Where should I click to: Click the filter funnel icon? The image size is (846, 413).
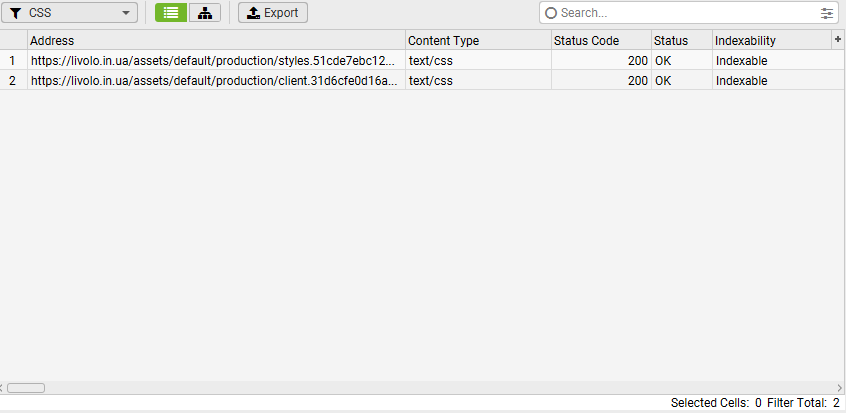pyautogui.click(x=15, y=13)
